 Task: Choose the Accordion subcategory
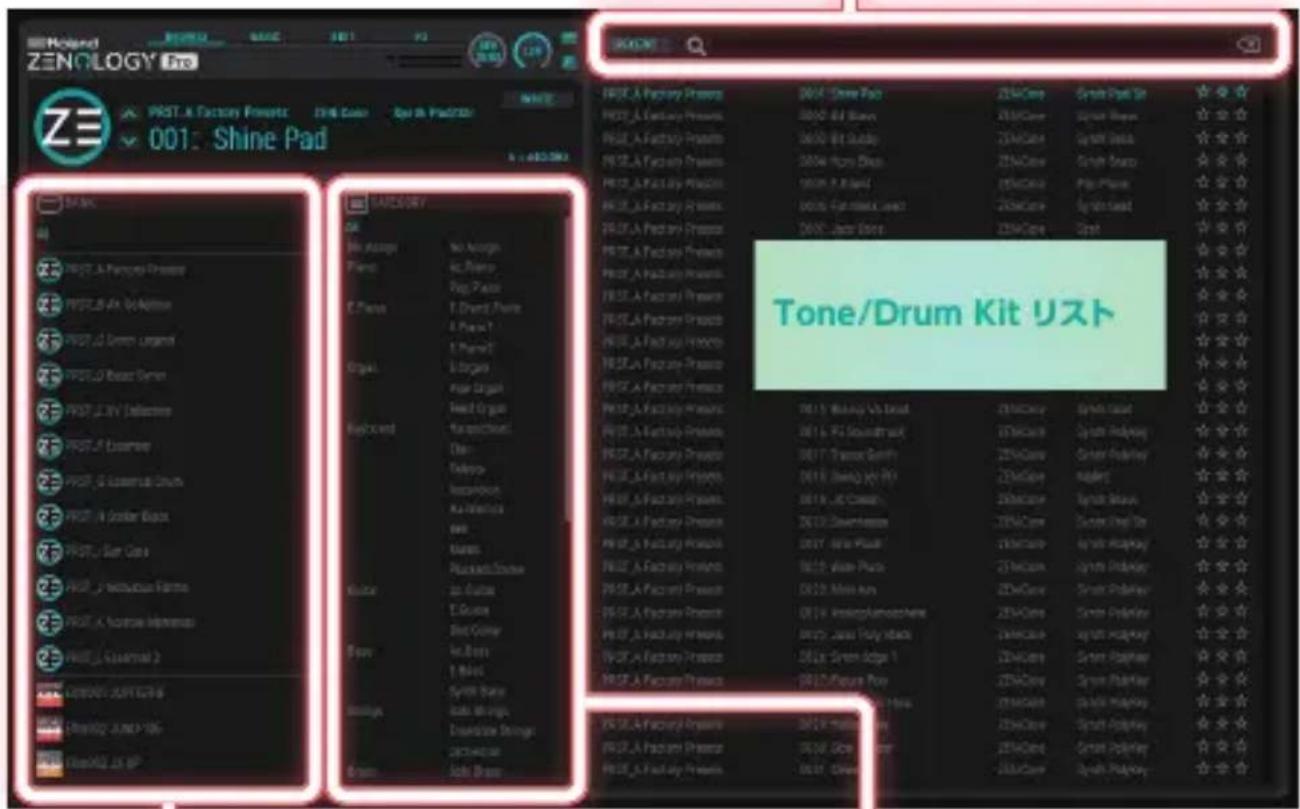pyautogui.click(x=474, y=490)
